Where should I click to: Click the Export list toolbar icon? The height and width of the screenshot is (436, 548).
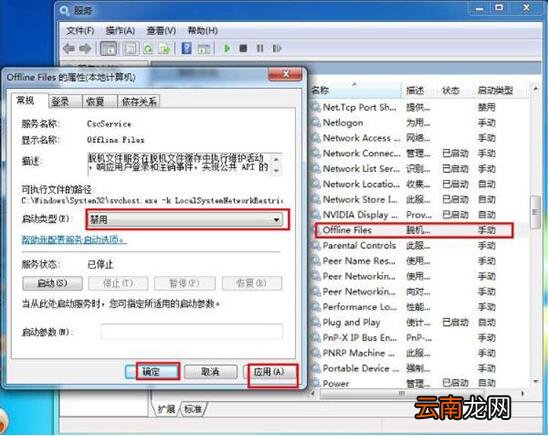tap(165, 48)
